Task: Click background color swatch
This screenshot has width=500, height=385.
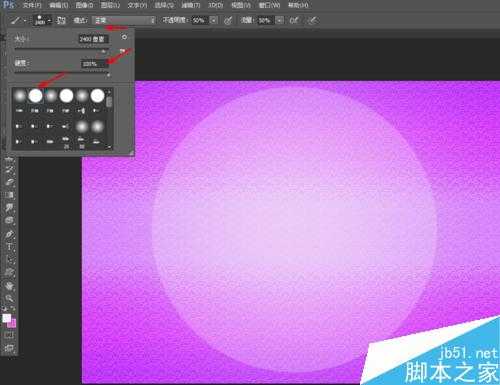Action: click(x=13, y=324)
